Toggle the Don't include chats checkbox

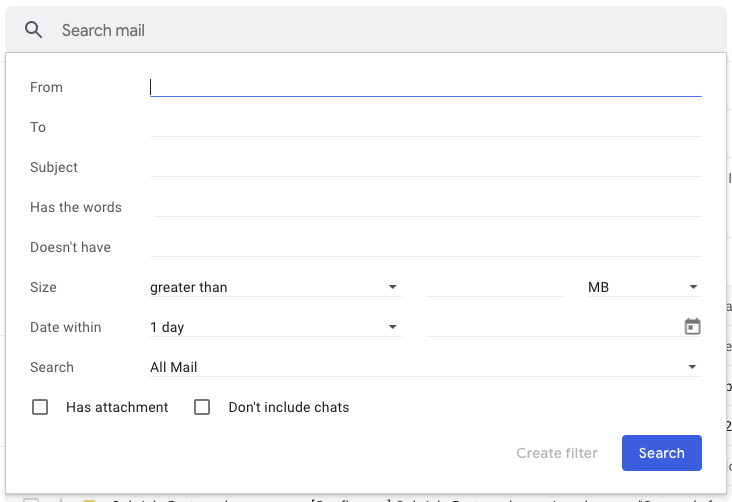(x=202, y=407)
